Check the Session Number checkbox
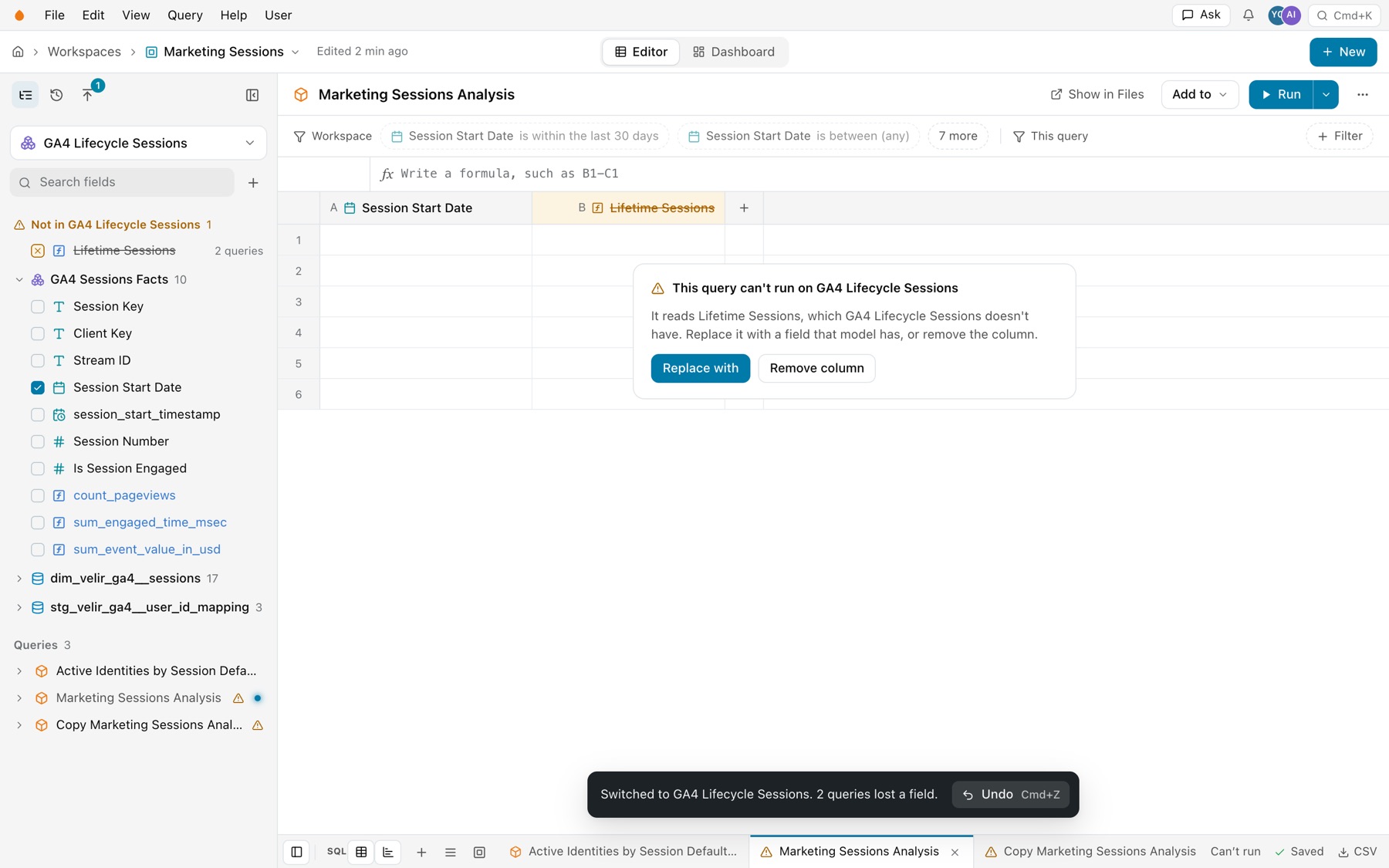Image resolution: width=1389 pixels, height=868 pixels. [38, 441]
